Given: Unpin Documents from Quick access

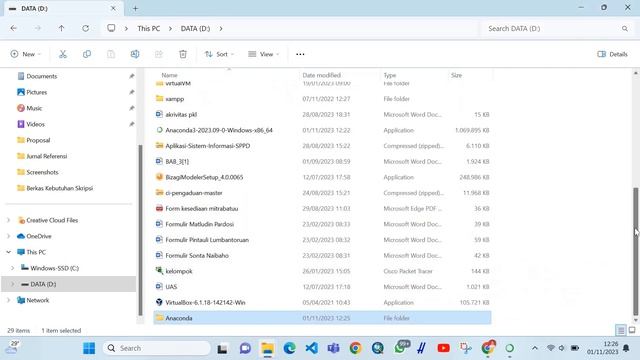Looking at the screenshot, I should pos(131,76).
